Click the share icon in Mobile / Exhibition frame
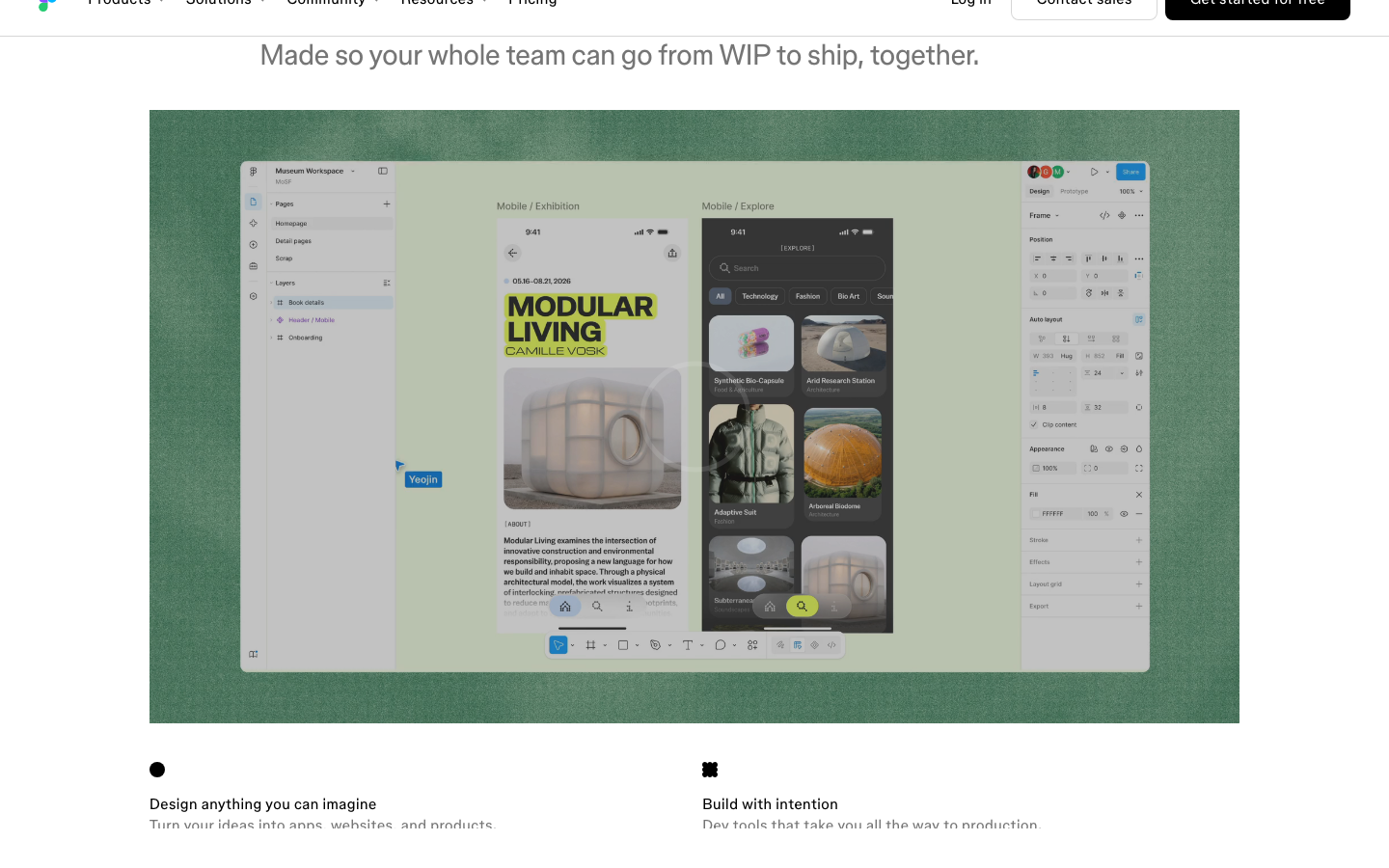 [672, 253]
